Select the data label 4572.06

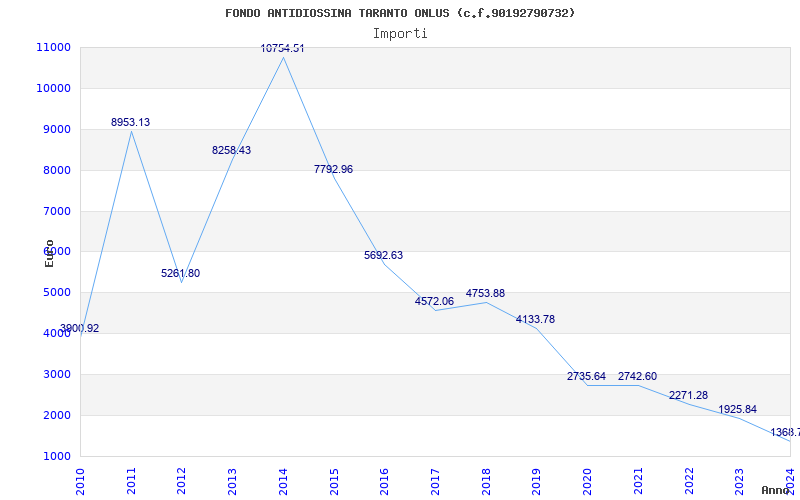pos(434,302)
